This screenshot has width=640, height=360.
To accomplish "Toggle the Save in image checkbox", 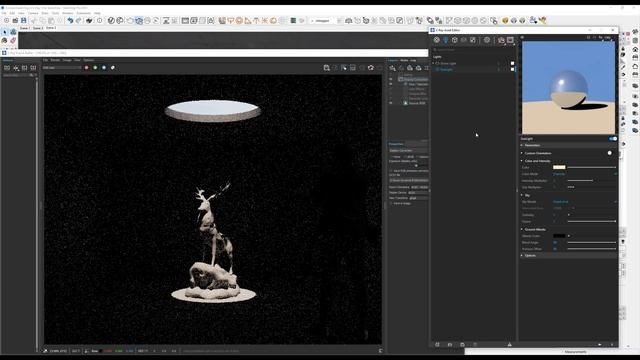I will [391, 203].
